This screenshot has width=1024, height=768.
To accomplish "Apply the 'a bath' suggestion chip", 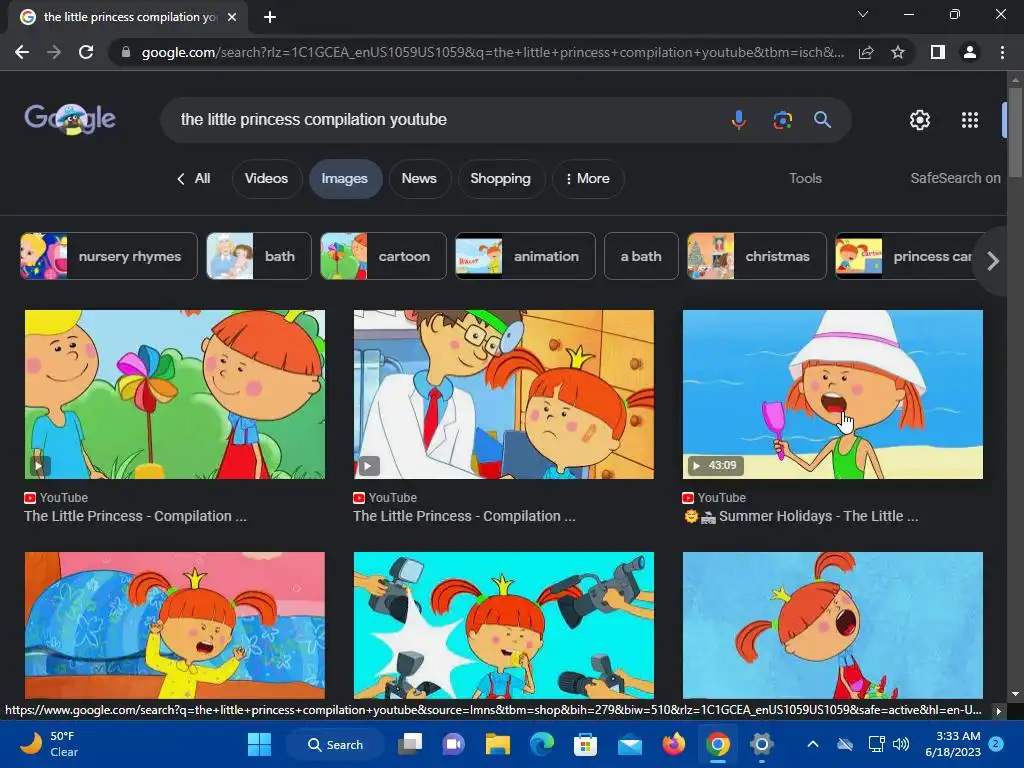I will coord(641,256).
